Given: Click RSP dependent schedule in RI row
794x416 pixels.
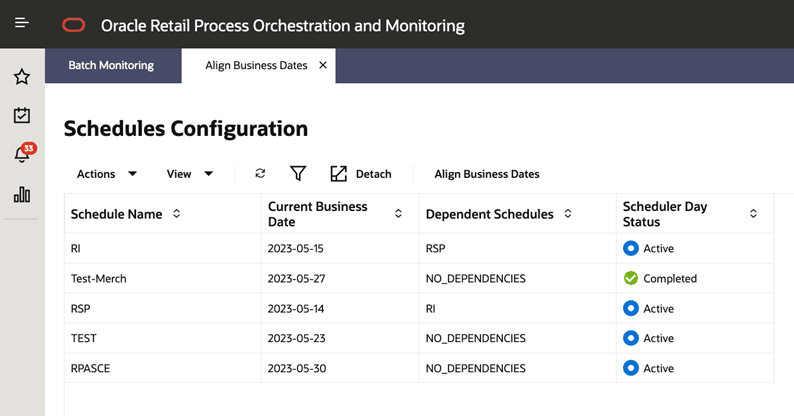Looking at the screenshot, I should click(x=435, y=248).
